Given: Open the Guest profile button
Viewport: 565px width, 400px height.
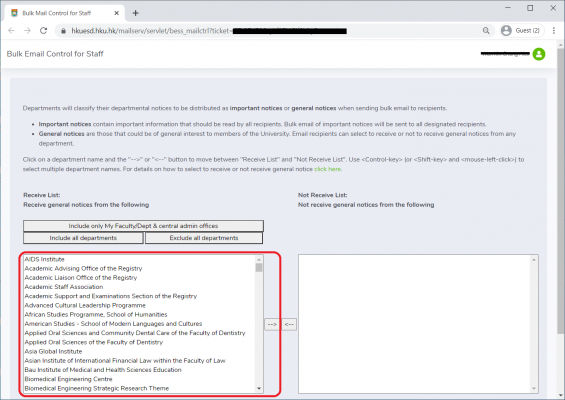Looking at the screenshot, I should tap(521, 31).
